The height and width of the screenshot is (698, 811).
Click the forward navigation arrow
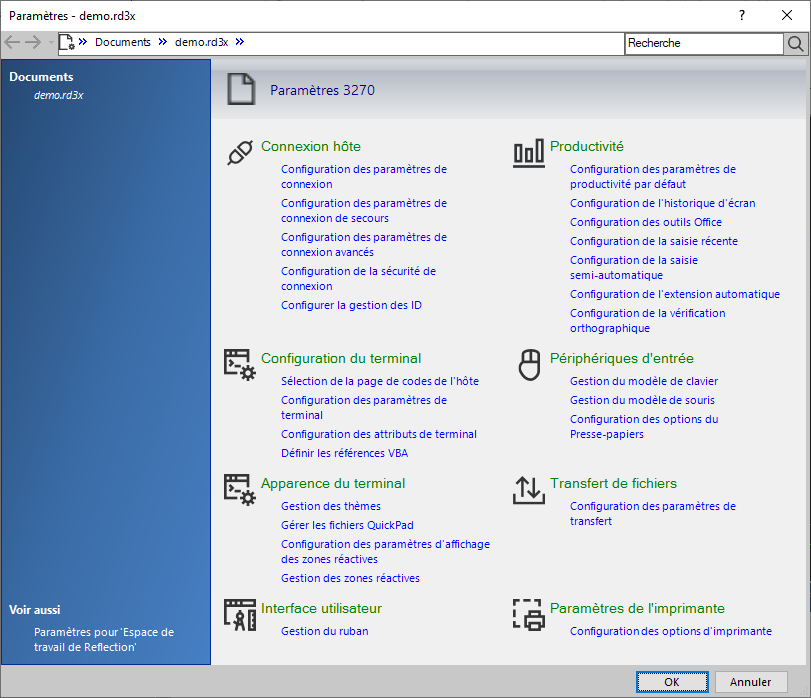(x=33, y=42)
